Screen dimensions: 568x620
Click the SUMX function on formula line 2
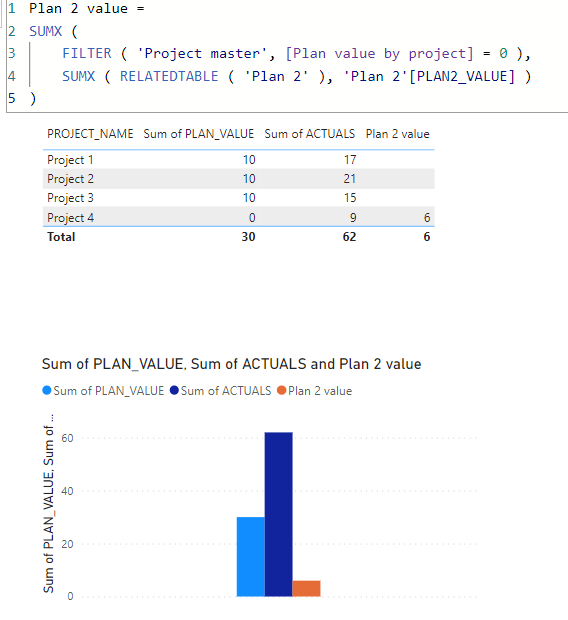tap(45, 31)
